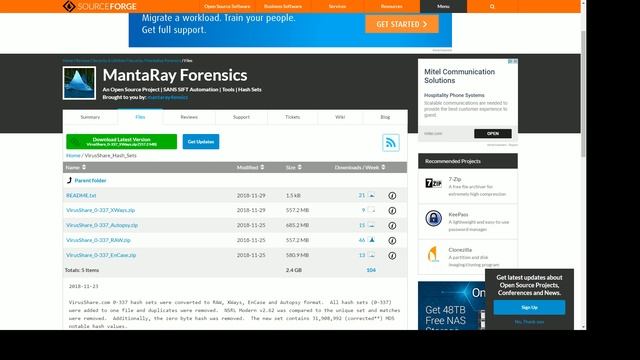View info icon for VirusShare_0-337_RAW.zip
Image resolution: width=640 pixels, height=360 pixels.
[x=392, y=241]
